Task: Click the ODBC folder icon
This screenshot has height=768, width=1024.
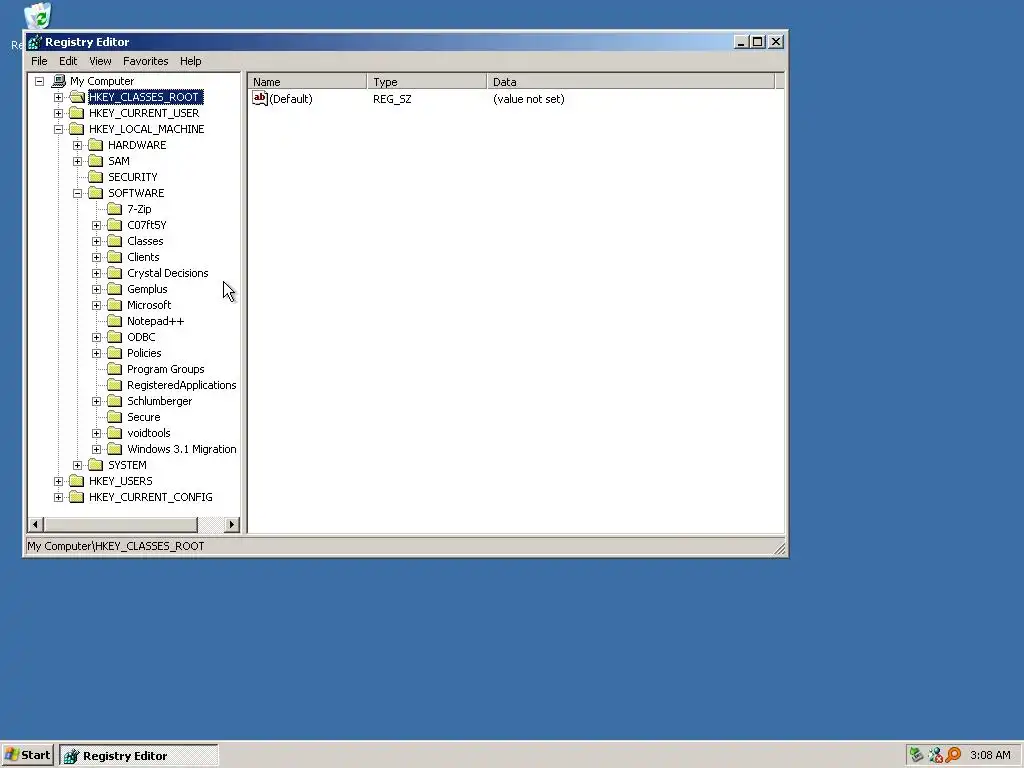Action: click(115, 337)
